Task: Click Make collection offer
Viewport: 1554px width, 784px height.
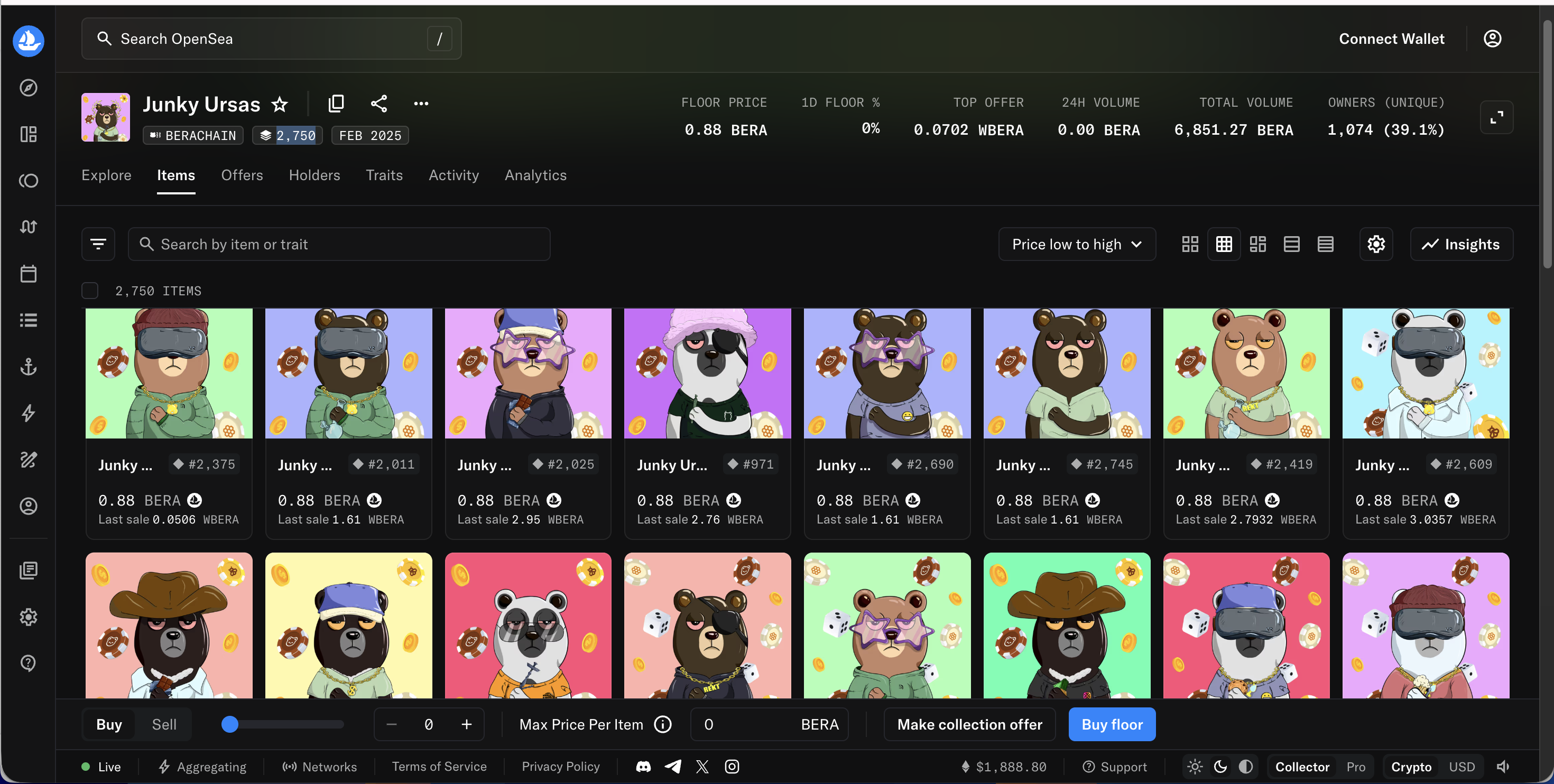Action: click(x=969, y=724)
